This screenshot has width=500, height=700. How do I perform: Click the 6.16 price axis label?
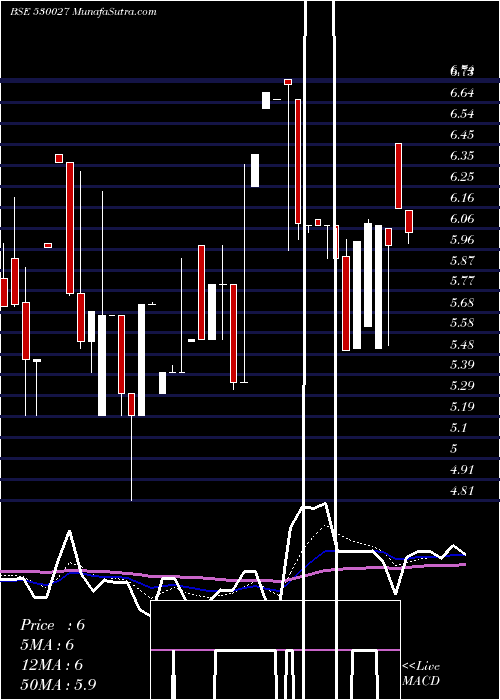[x=462, y=198]
